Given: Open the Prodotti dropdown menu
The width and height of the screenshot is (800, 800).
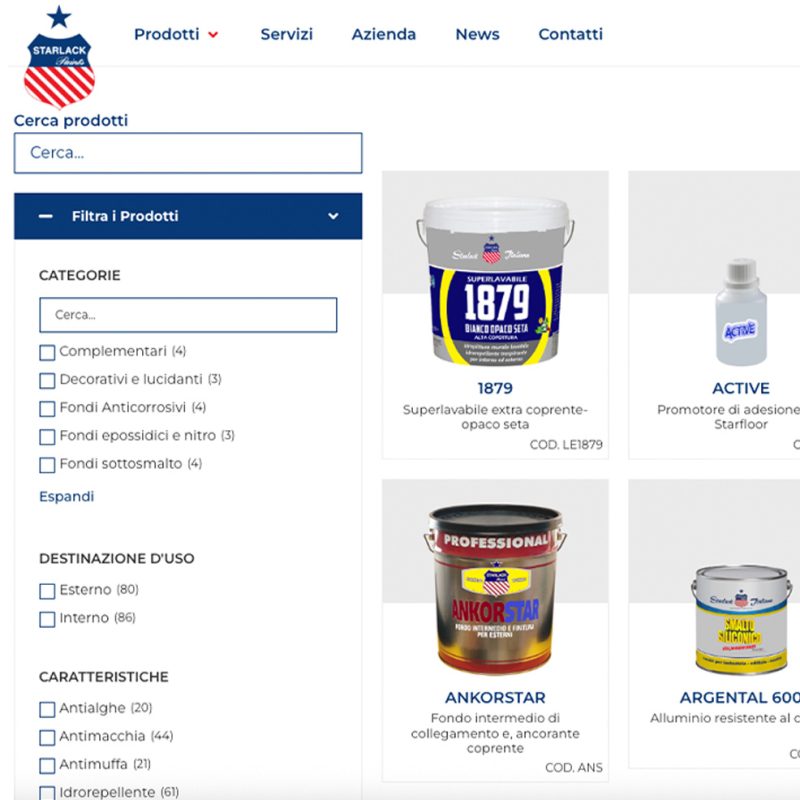Looking at the screenshot, I should click(166, 34).
